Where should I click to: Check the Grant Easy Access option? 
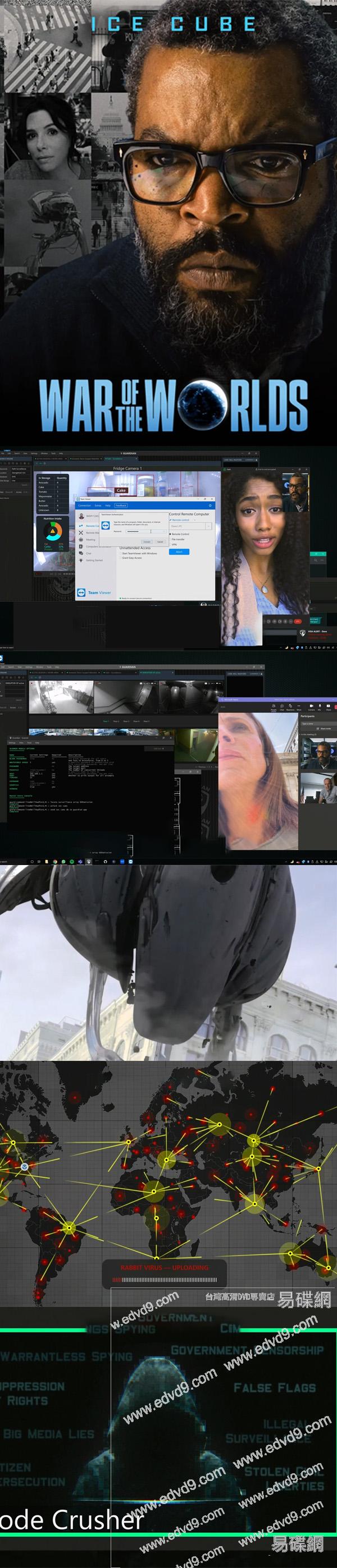(x=121, y=558)
